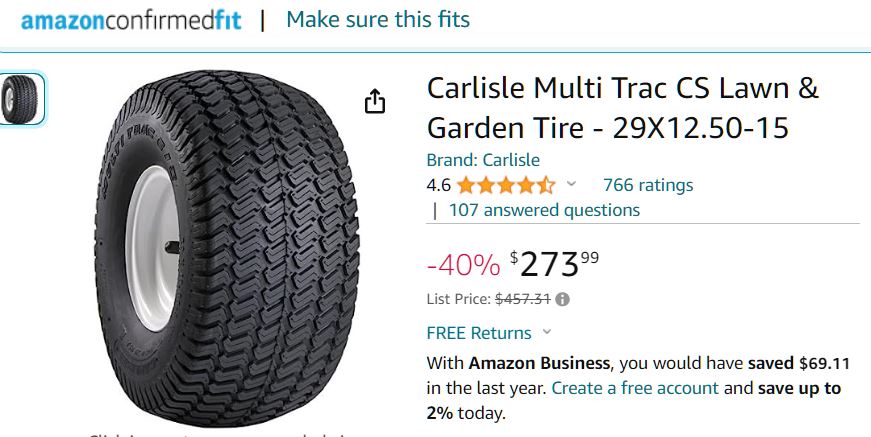The height and width of the screenshot is (437, 871).
Task: Click the FREE Returns link
Action: 479,333
